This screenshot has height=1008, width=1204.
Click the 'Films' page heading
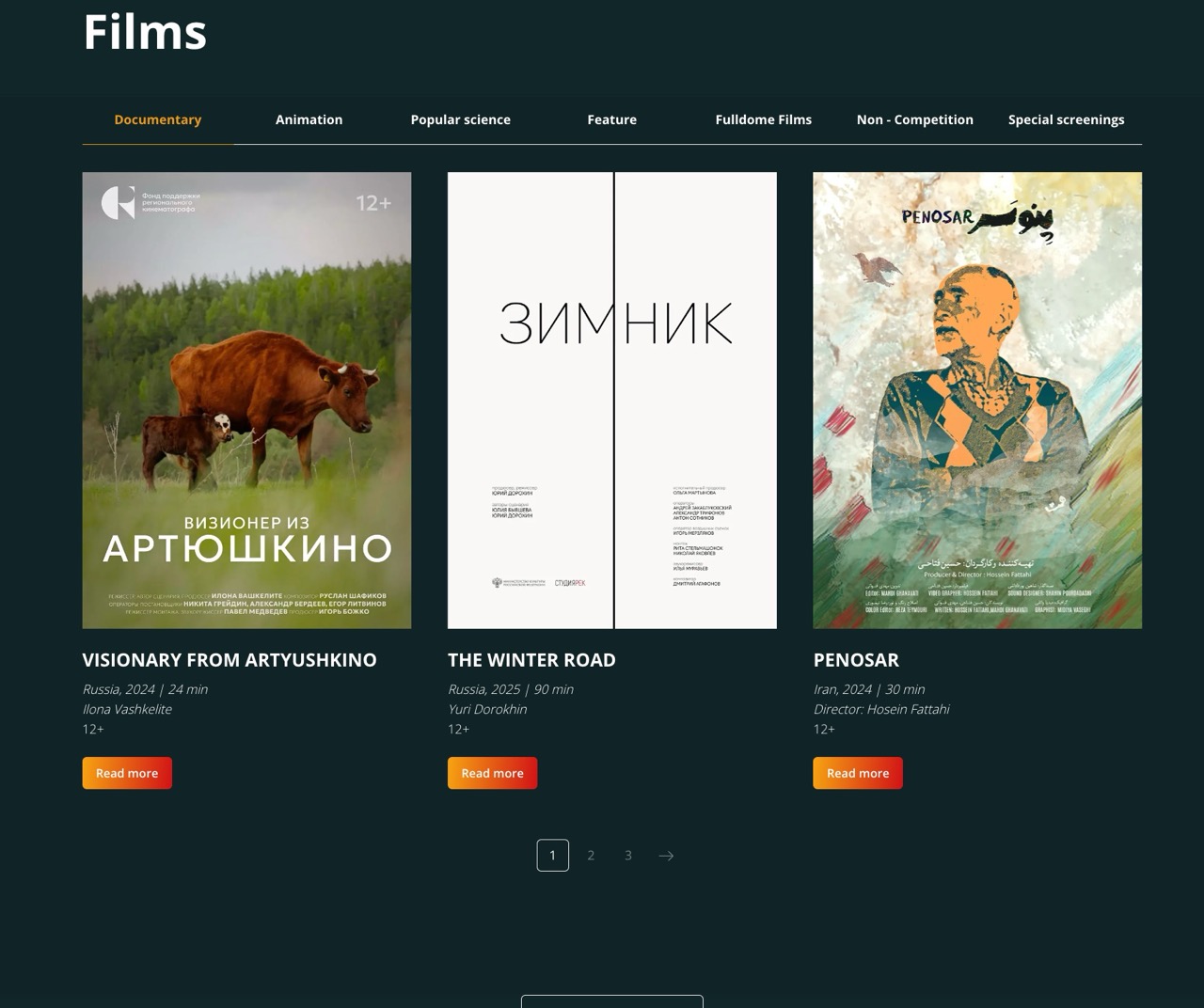click(145, 31)
